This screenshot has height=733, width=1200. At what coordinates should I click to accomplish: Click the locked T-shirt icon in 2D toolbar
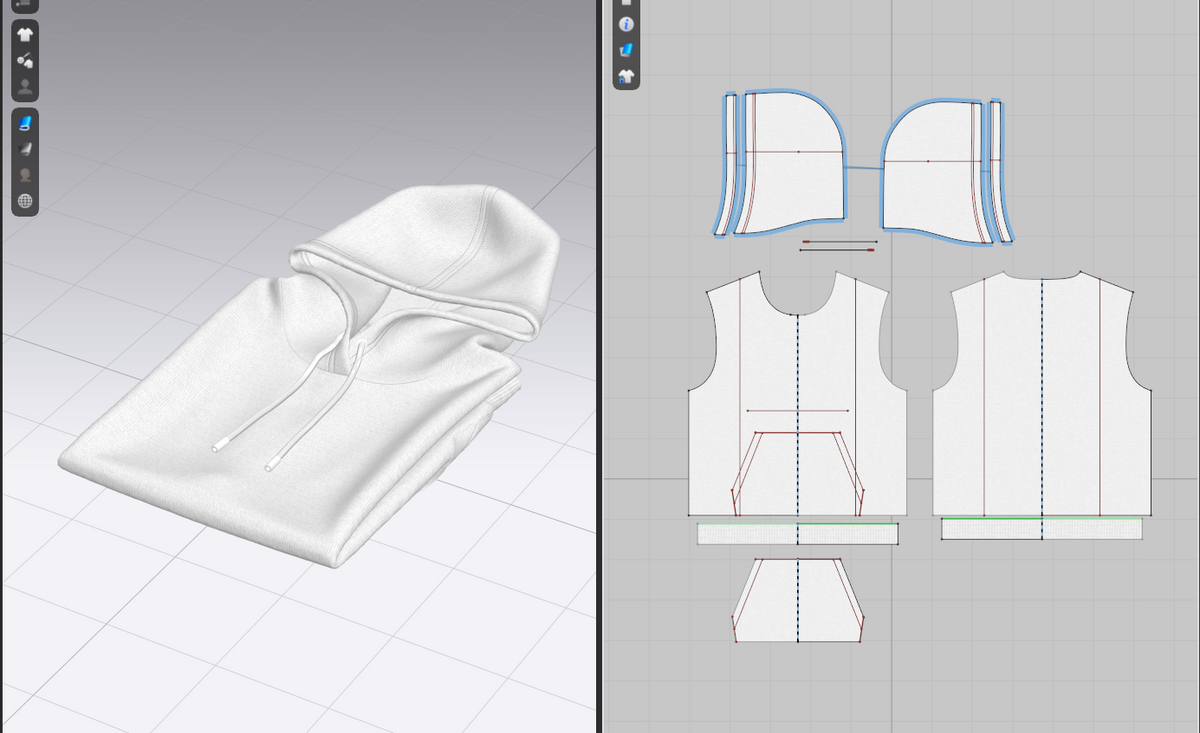pos(627,76)
